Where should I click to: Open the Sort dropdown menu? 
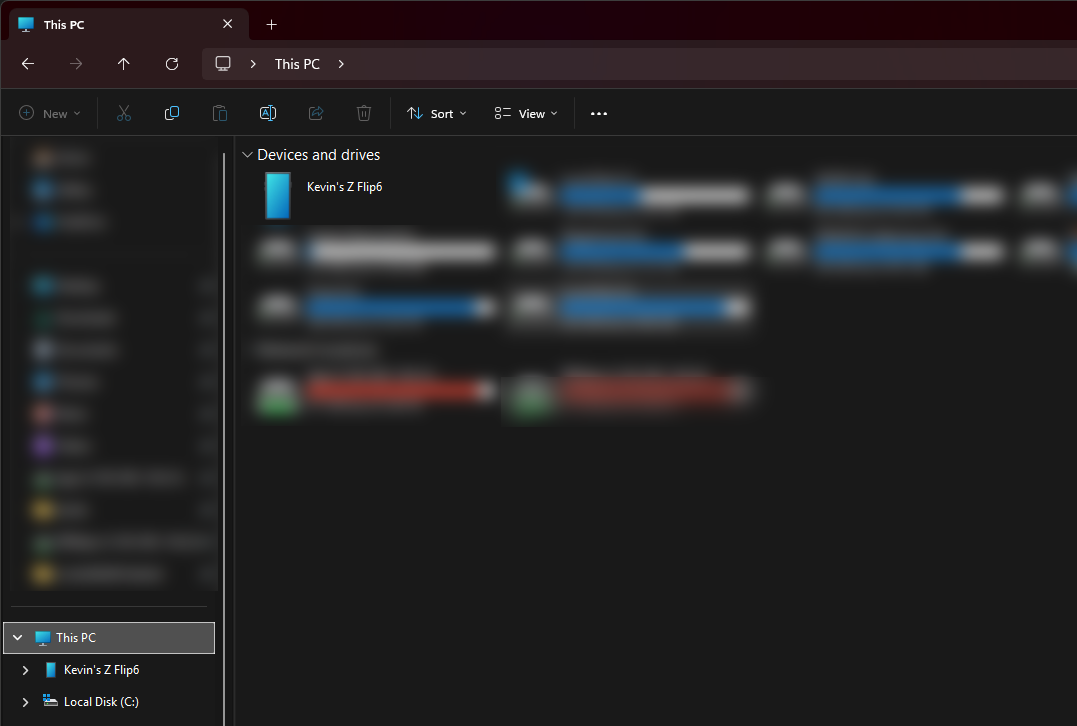pos(436,113)
